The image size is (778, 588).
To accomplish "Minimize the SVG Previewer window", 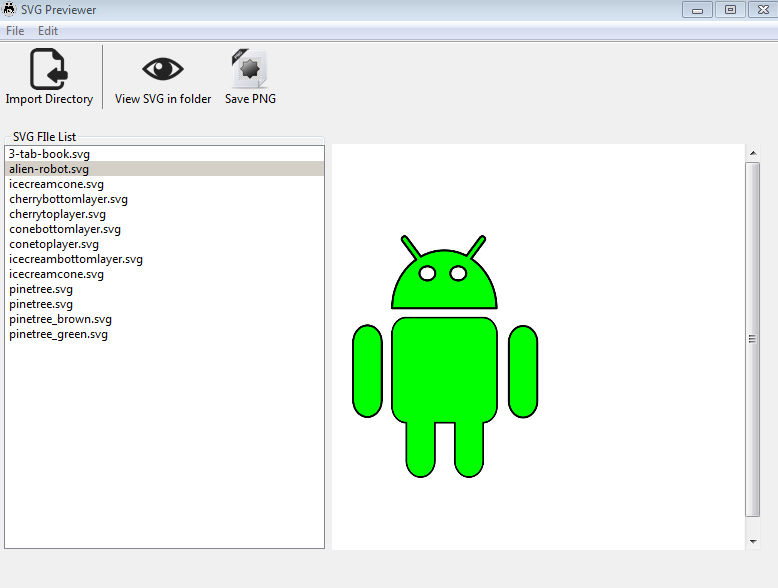I will (x=697, y=9).
